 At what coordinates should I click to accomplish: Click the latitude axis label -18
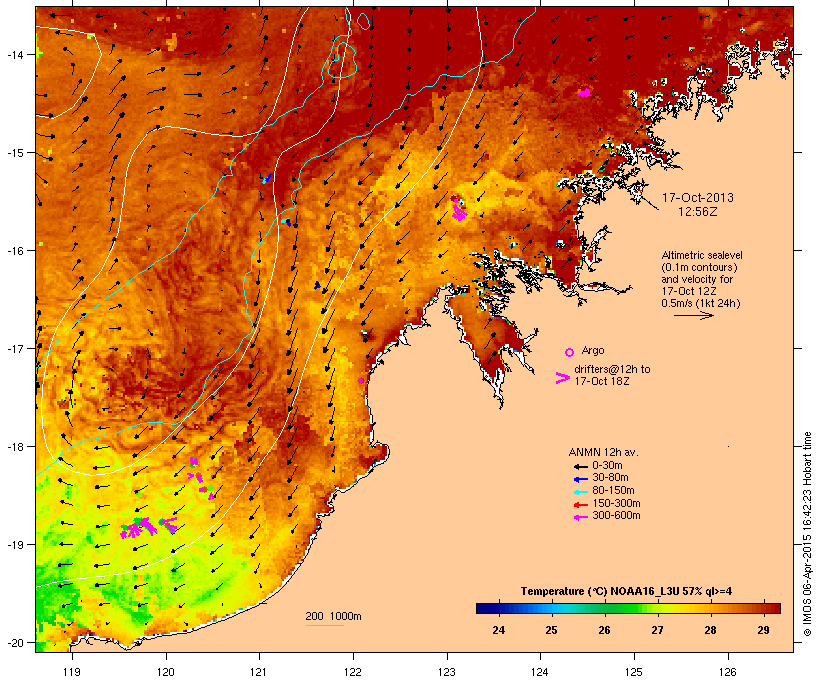click(x=14, y=446)
